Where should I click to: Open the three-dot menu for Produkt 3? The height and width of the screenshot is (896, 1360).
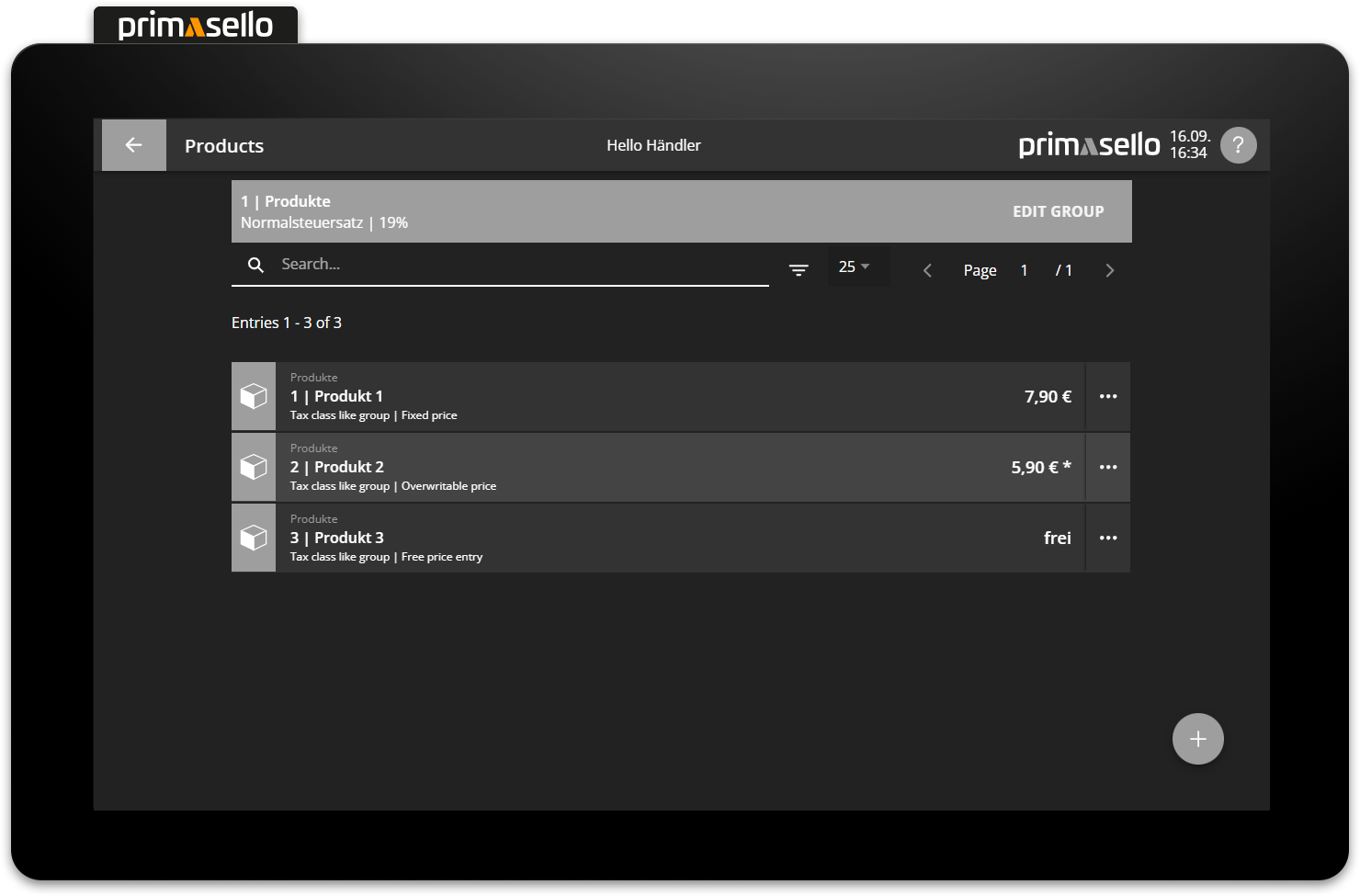pyautogui.click(x=1108, y=539)
